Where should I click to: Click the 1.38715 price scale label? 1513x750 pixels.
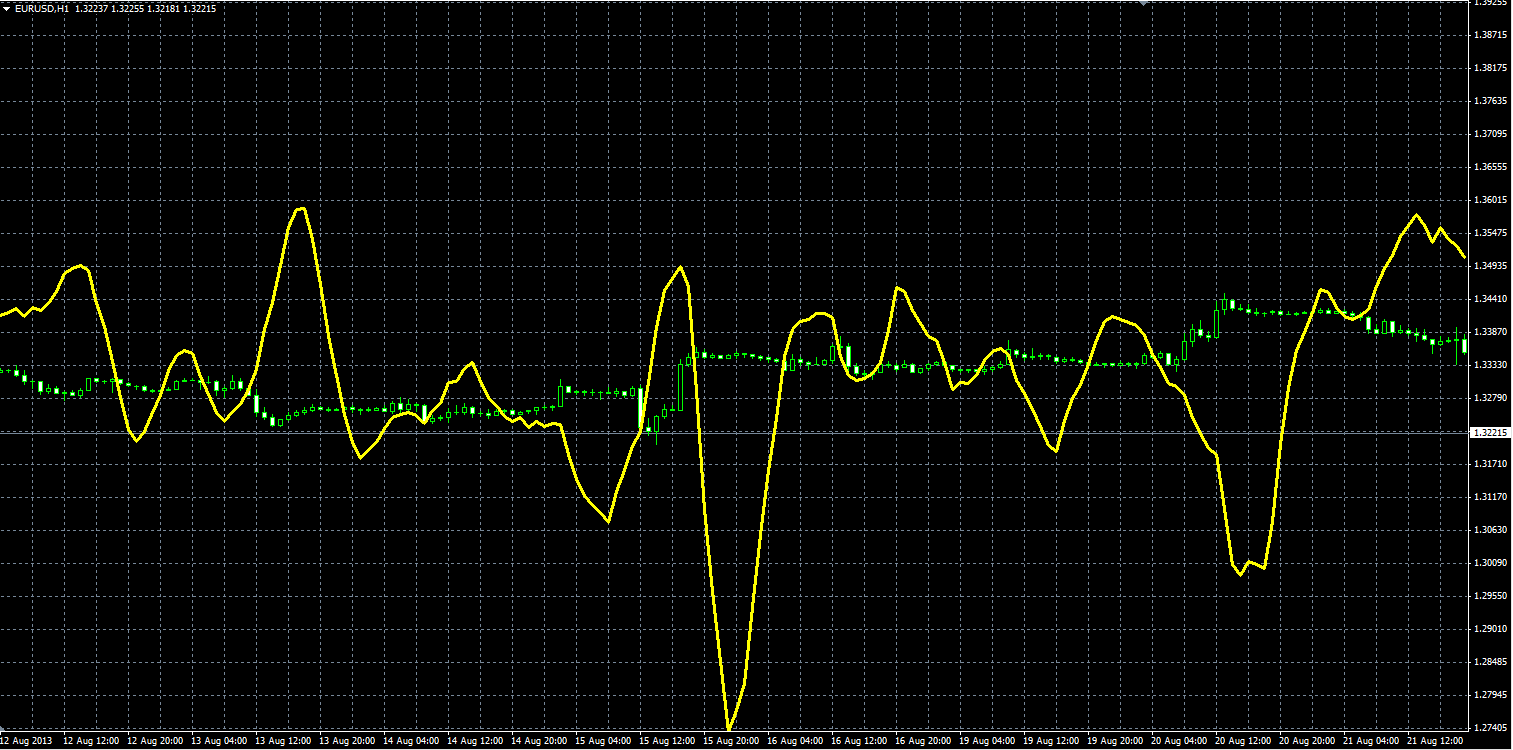tap(1490, 35)
